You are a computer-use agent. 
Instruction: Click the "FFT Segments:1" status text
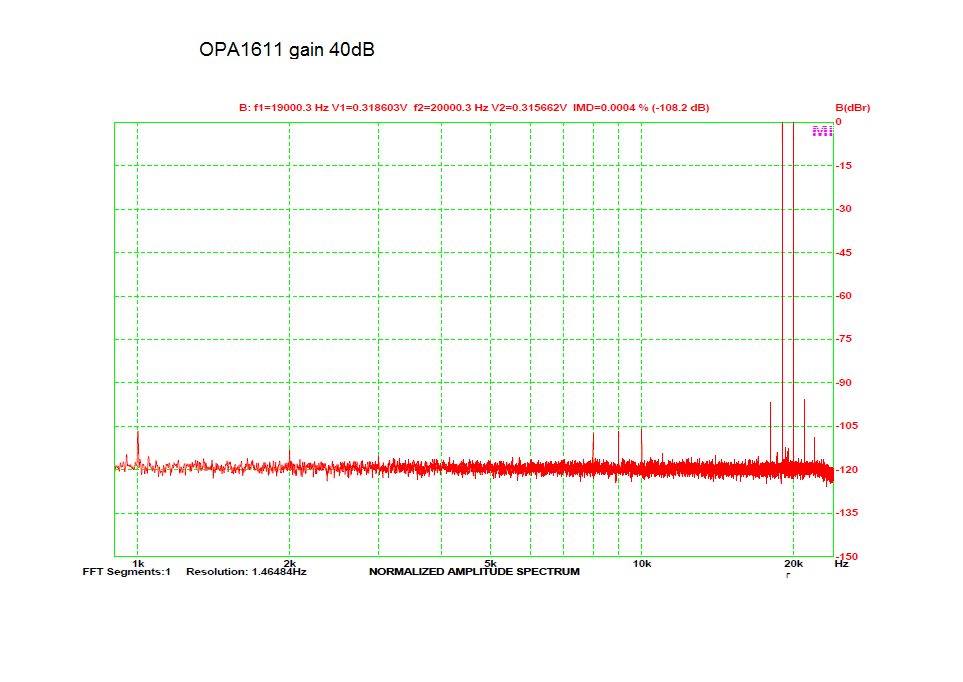point(127,572)
